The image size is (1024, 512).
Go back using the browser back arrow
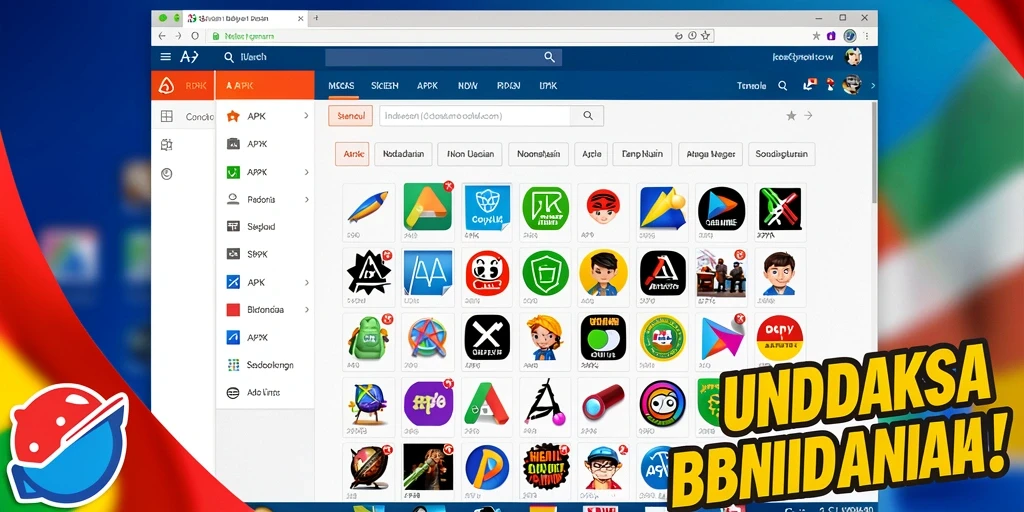pyautogui.click(x=162, y=36)
